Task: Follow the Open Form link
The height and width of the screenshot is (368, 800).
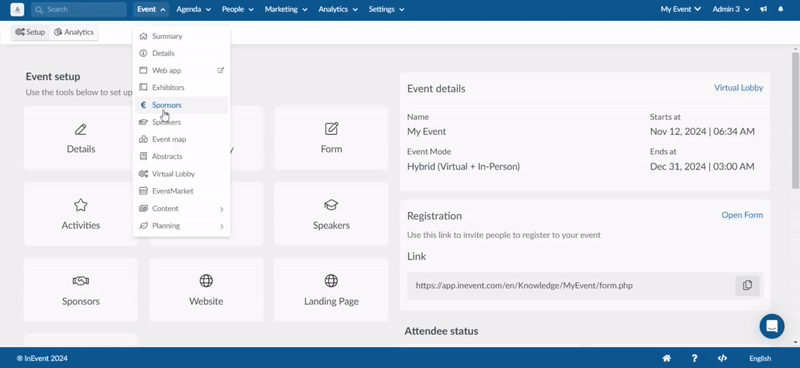Action: [742, 215]
